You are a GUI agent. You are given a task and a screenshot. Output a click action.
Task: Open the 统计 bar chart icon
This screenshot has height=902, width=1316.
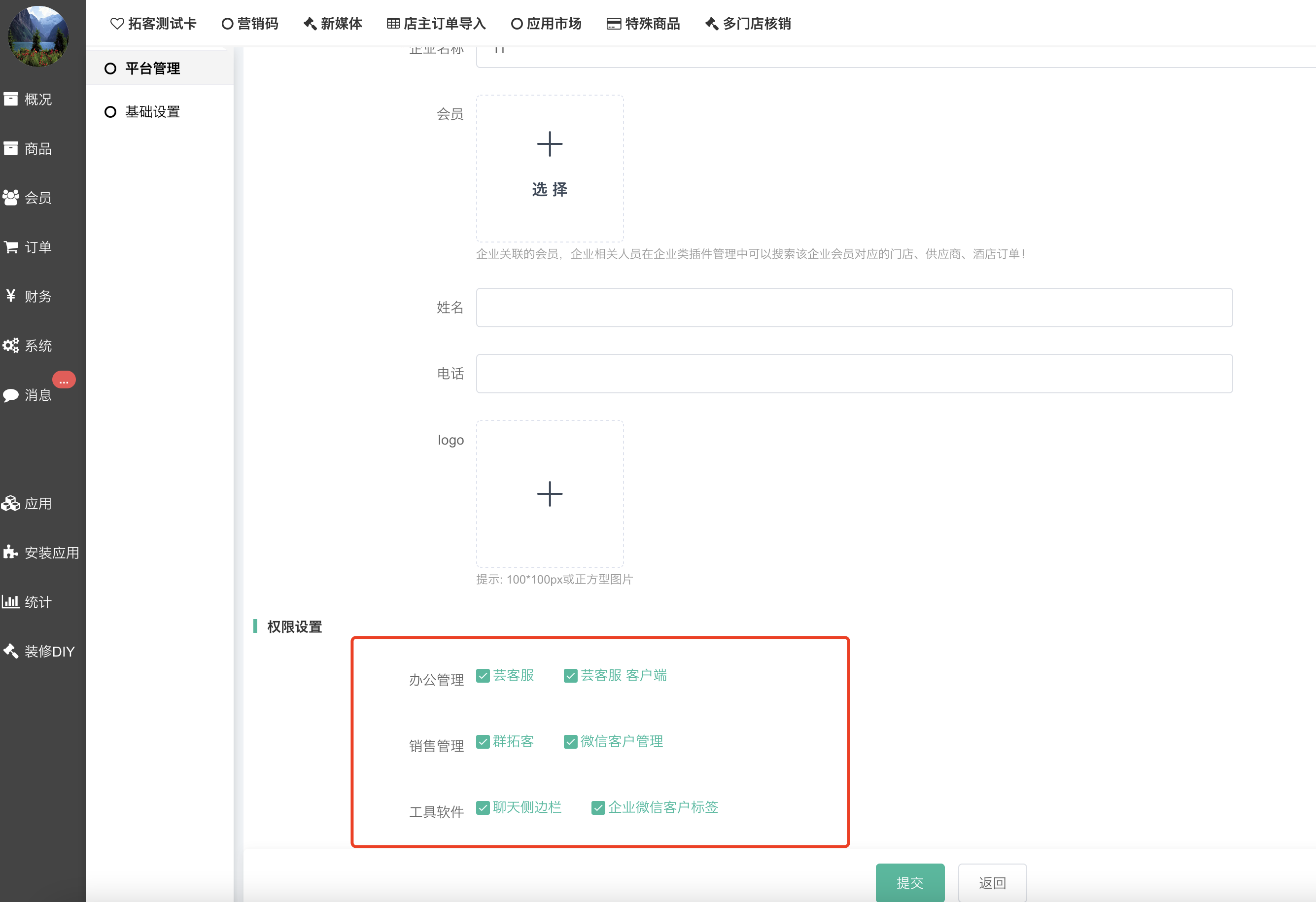tap(11, 601)
